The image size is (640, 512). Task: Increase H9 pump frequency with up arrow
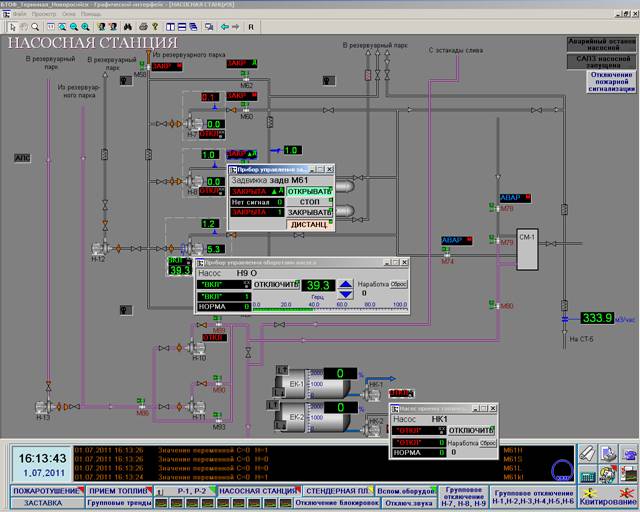pos(346,284)
